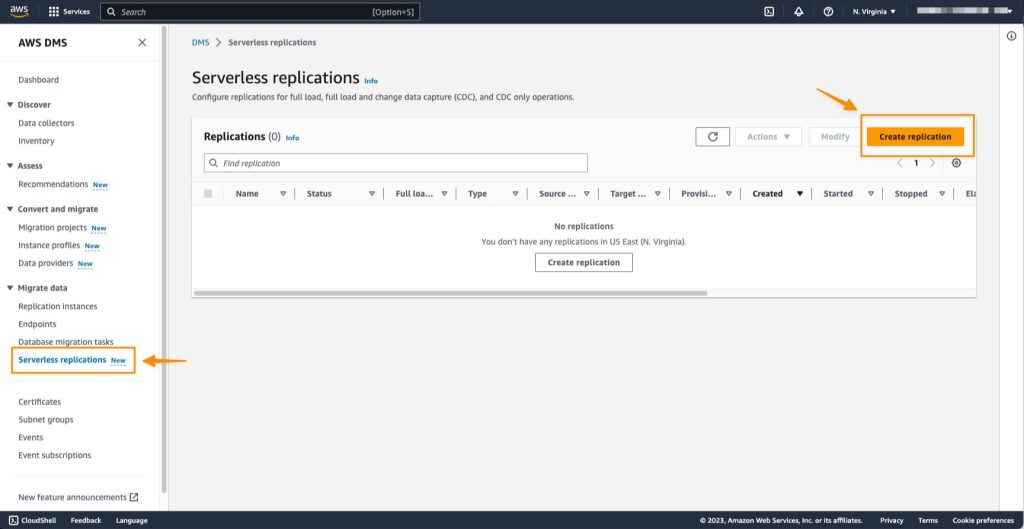The height and width of the screenshot is (529, 1024).
Task: Click the top AWS Search box
Action: pyautogui.click(x=260, y=12)
